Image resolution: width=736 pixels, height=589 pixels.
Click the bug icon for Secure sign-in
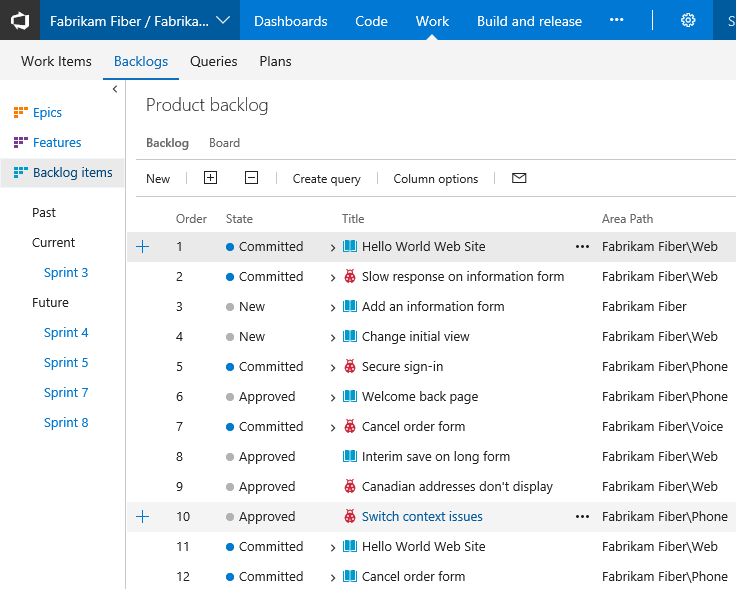click(x=350, y=367)
